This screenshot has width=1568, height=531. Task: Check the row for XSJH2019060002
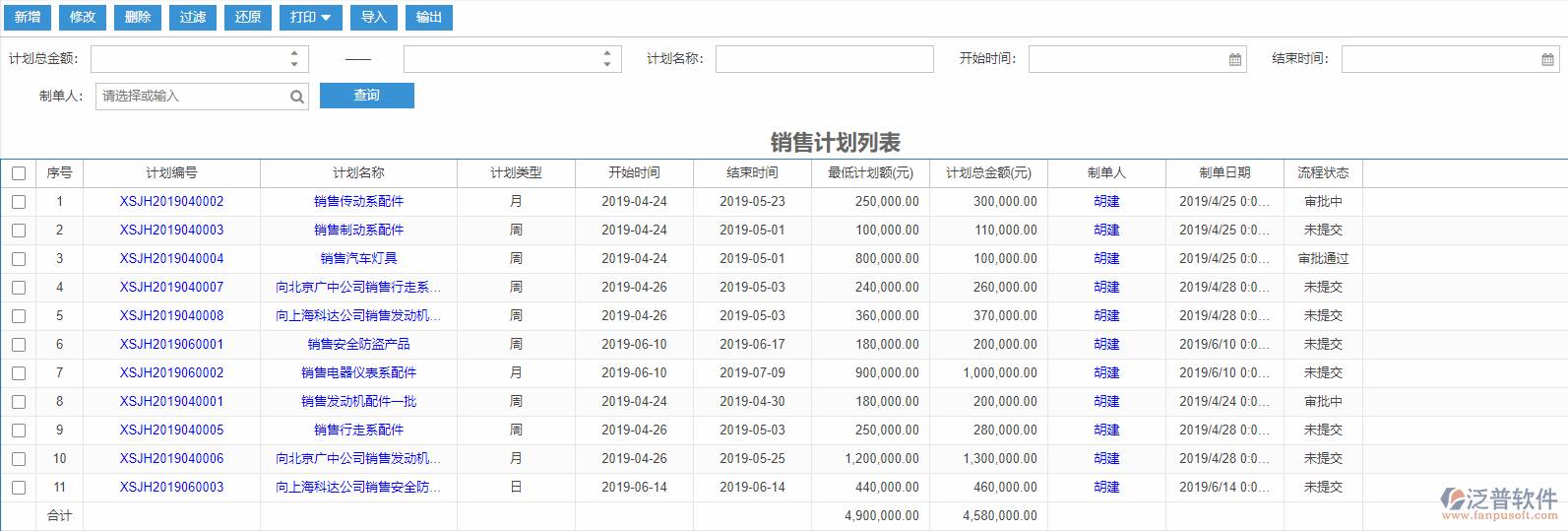19,373
